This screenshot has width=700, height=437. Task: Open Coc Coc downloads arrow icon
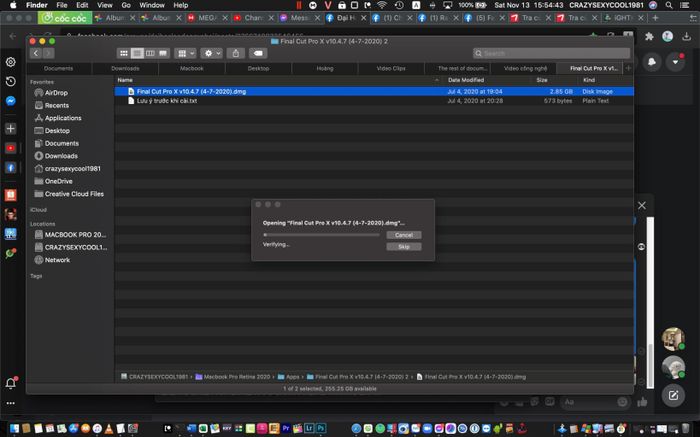coord(687,37)
